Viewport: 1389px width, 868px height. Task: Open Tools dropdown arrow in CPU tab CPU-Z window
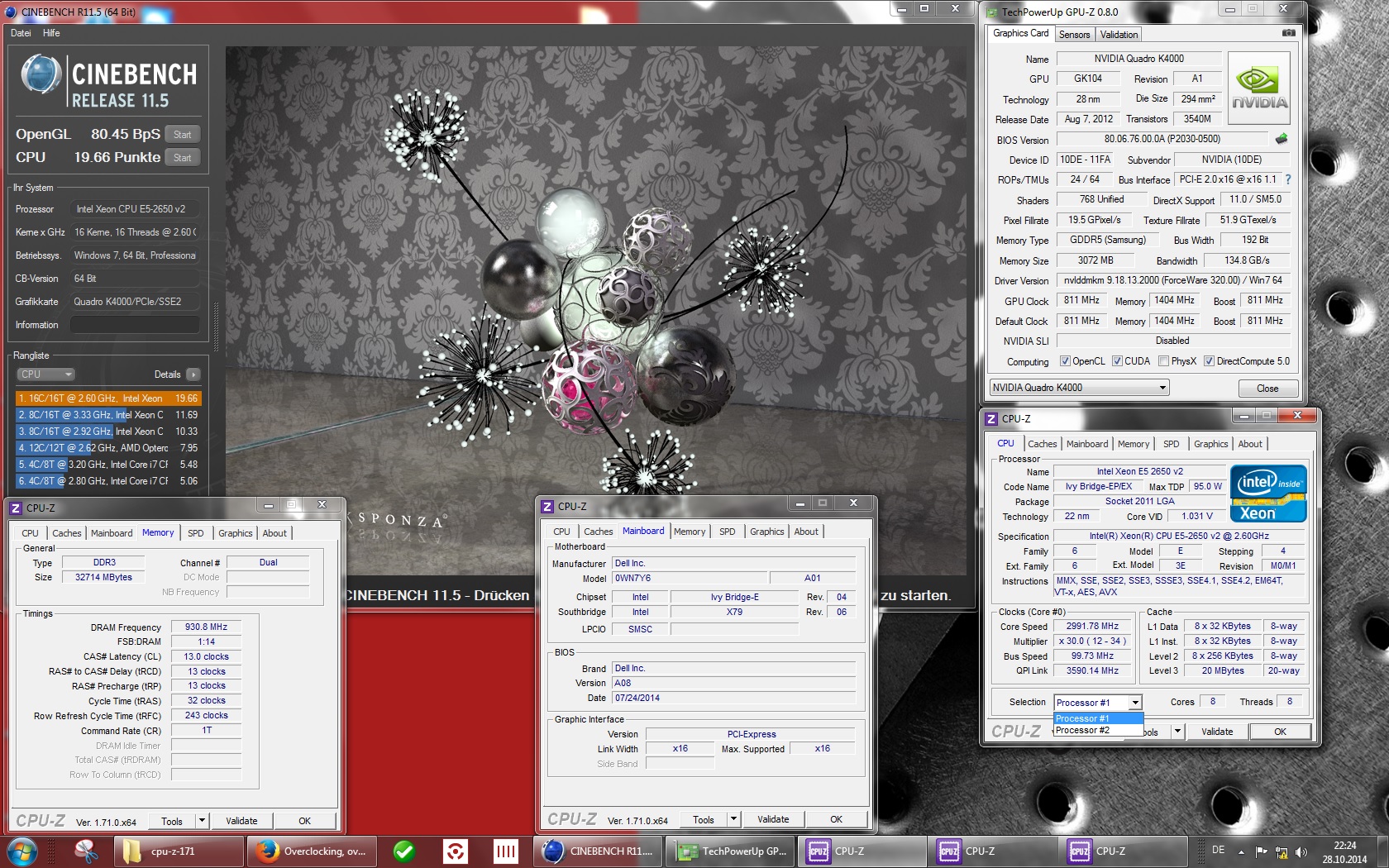tap(1177, 732)
